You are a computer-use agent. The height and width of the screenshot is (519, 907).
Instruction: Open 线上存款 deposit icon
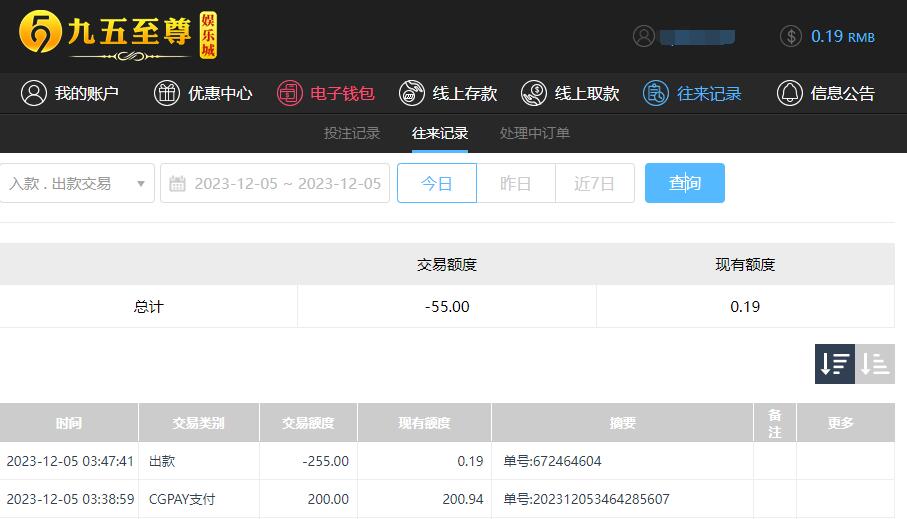[x=412, y=93]
